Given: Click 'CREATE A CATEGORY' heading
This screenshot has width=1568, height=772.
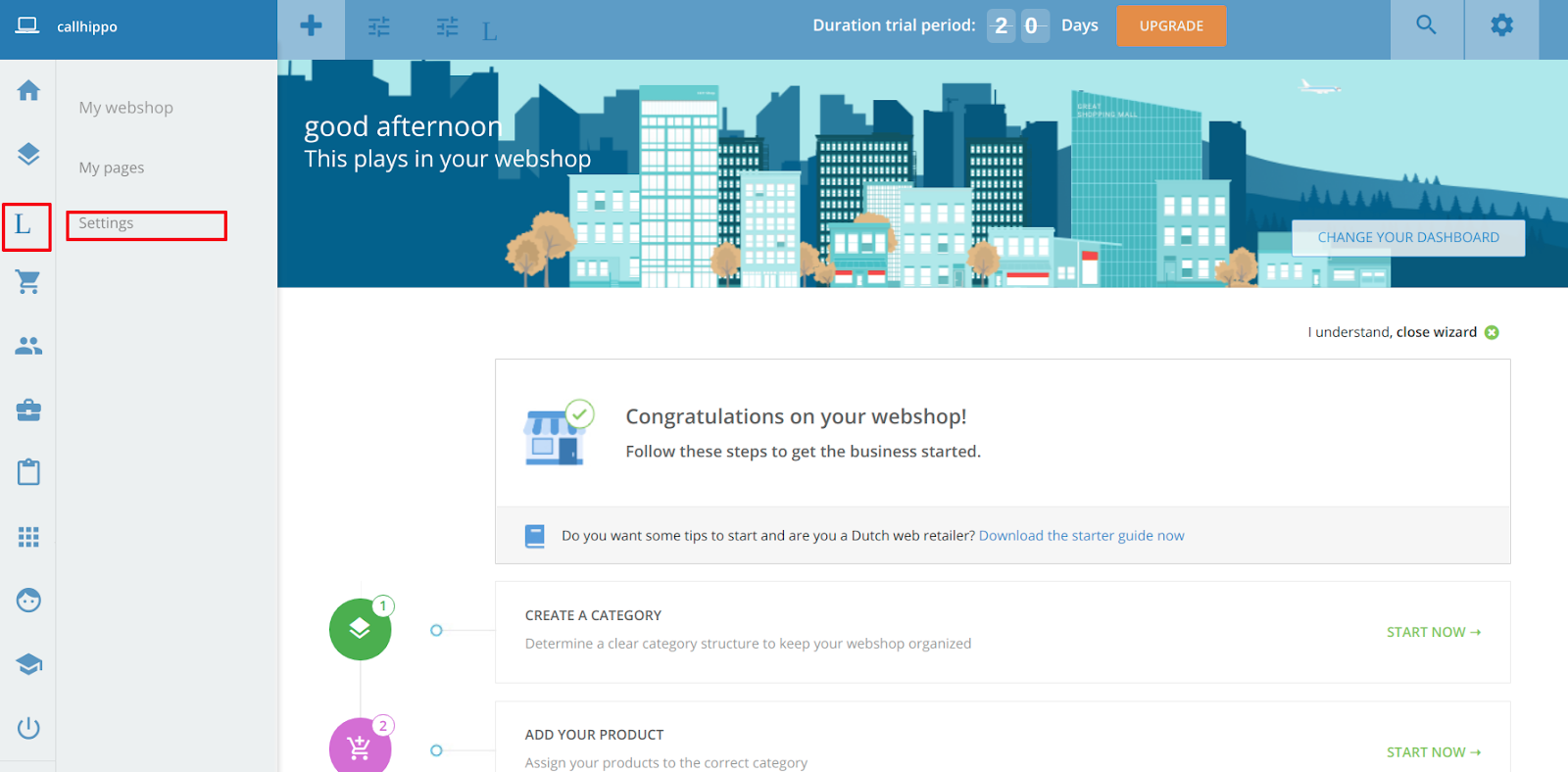Looking at the screenshot, I should tap(593, 615).
